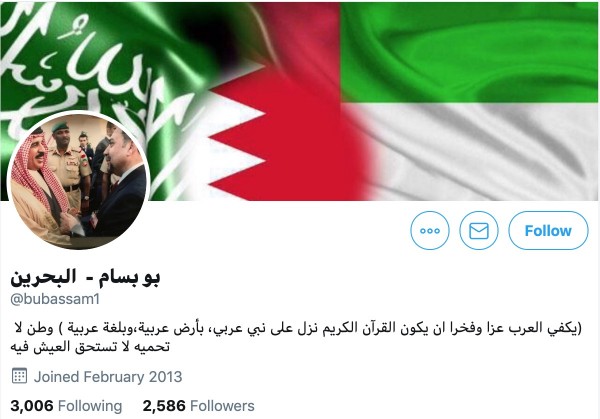Screen dimensions: 600x419
Task: Open the 3,006 Following list
Action: pyautogui.click(x=66, y=406)
